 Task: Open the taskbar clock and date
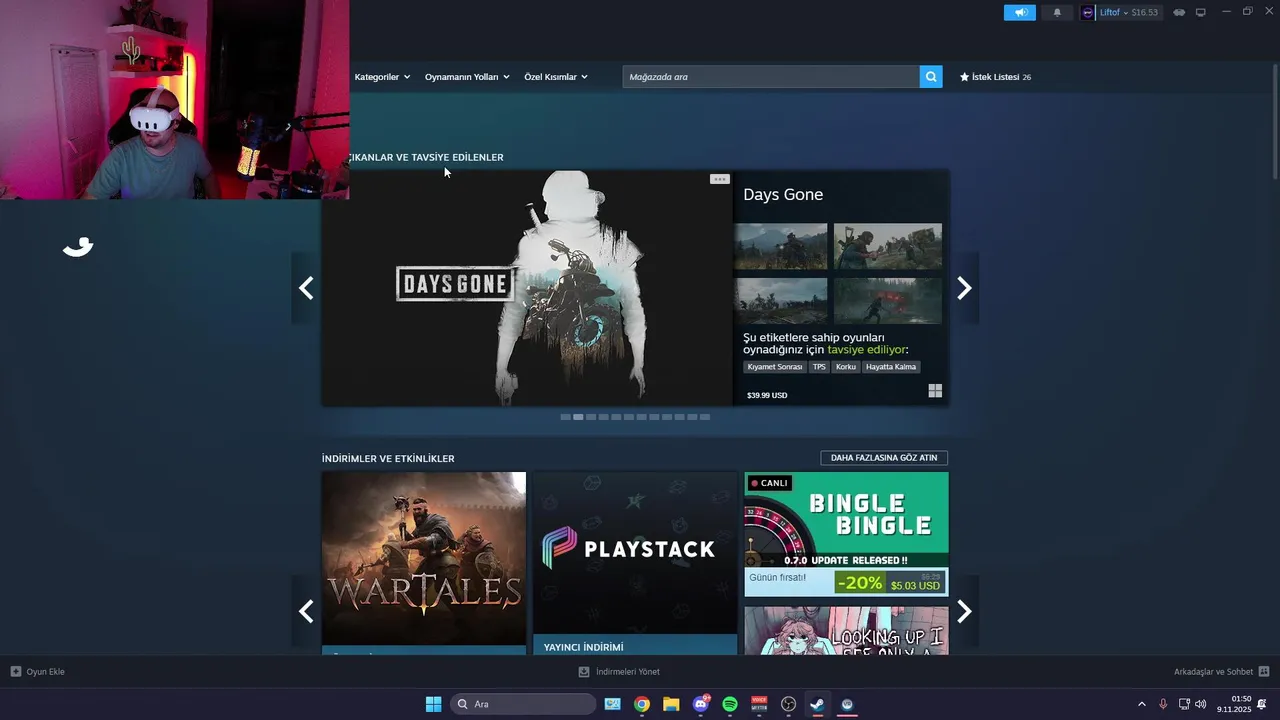pyautogui.click(x=1234, y=704)
